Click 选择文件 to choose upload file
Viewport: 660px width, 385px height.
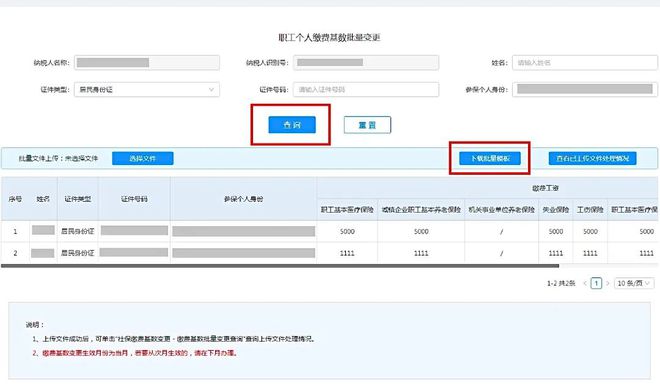tap(142, 158)
